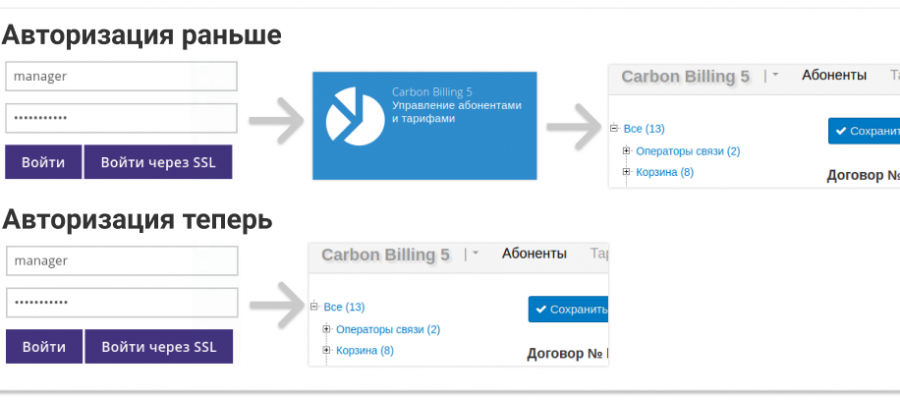Viewport: 900px width, 400px height.
Task: Click the gray arrow after the blue Carbon Billing tile
Action: [573, 127]
